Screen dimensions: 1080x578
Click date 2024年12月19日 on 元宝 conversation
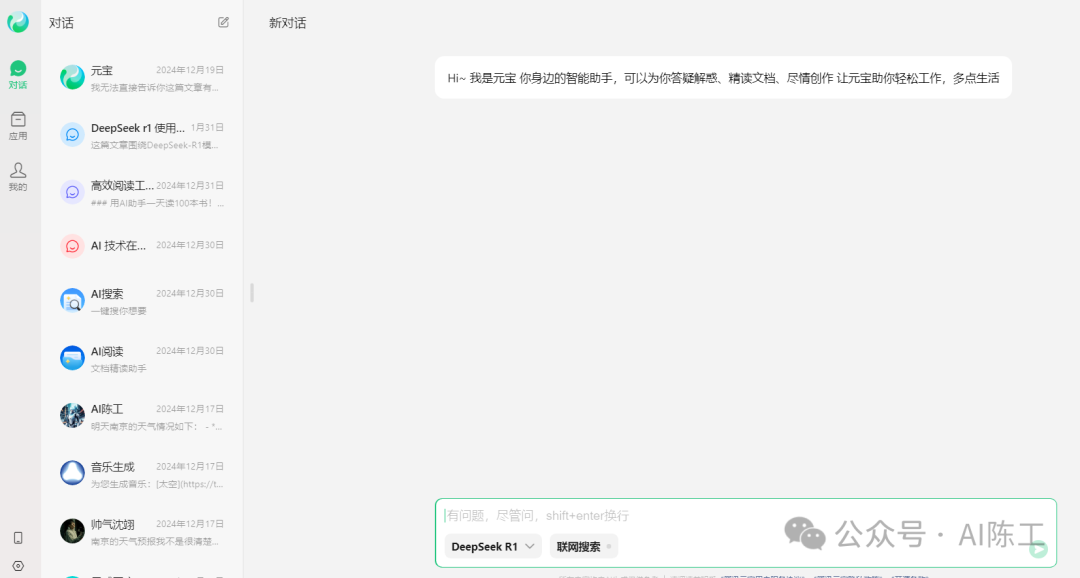click(190, 70)
